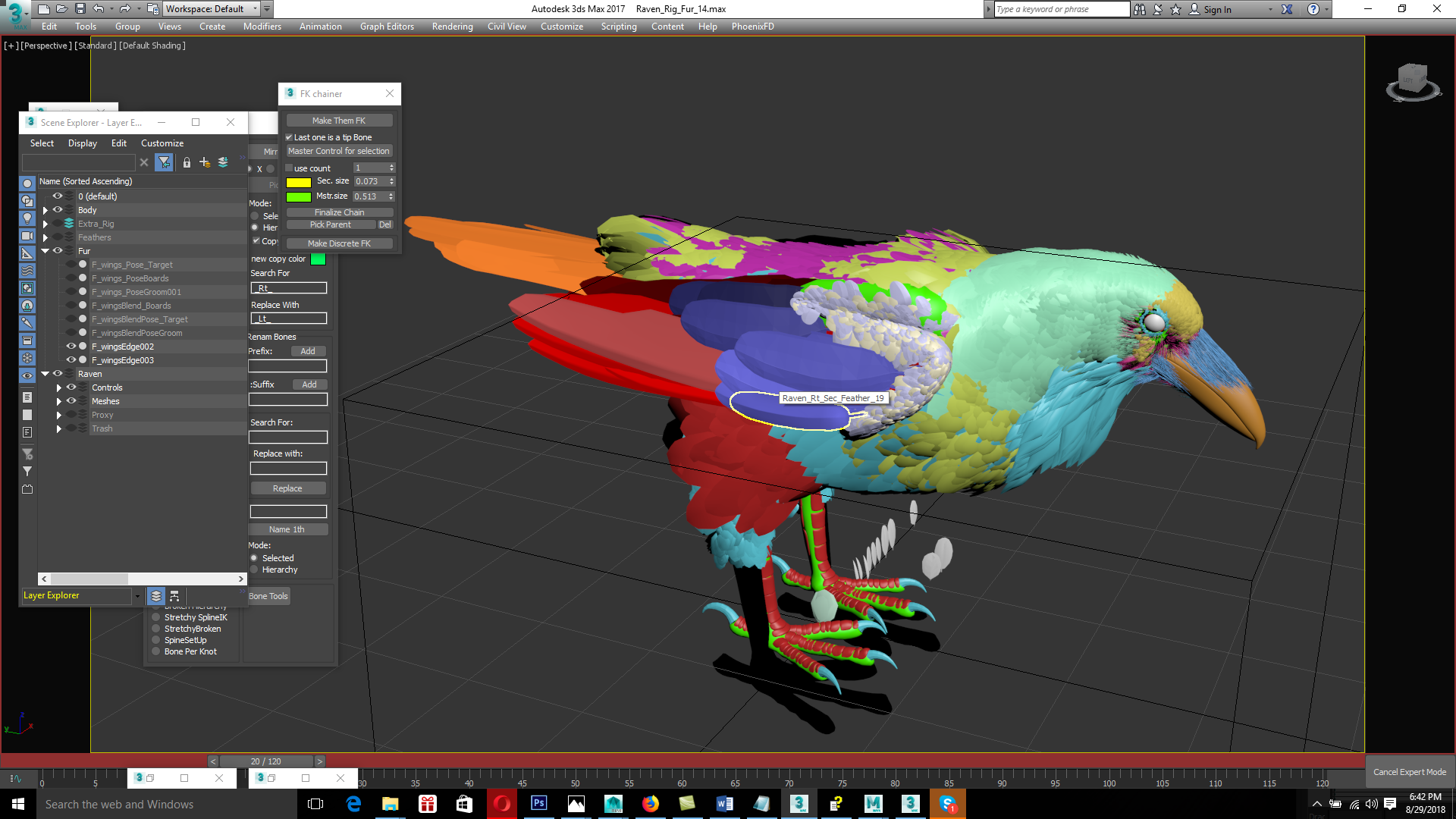Toggle Display Lights filter in Scene Explorer
1456x819 pixels.
click(27, 218)
